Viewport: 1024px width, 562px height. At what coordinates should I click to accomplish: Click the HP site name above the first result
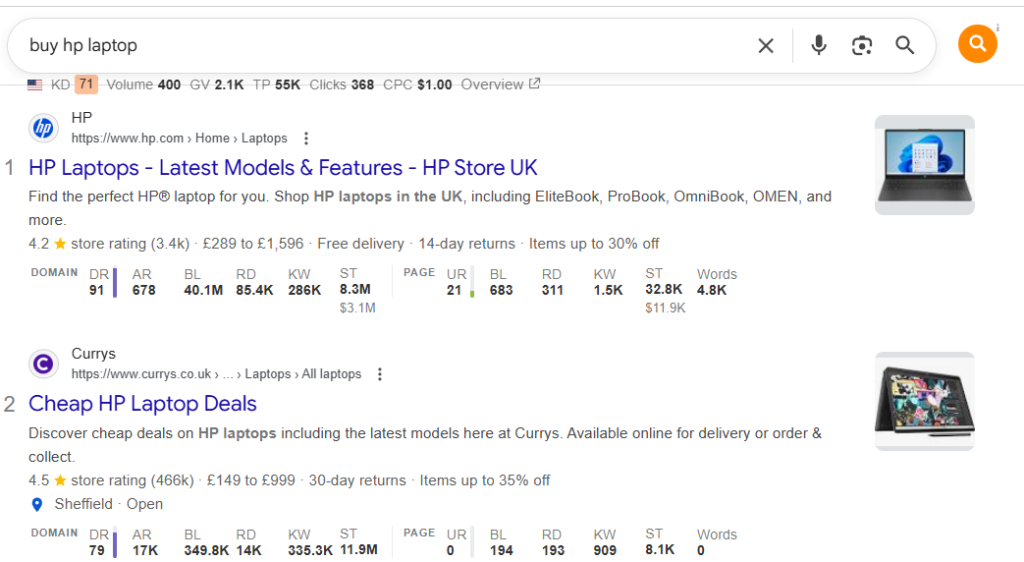82,117
